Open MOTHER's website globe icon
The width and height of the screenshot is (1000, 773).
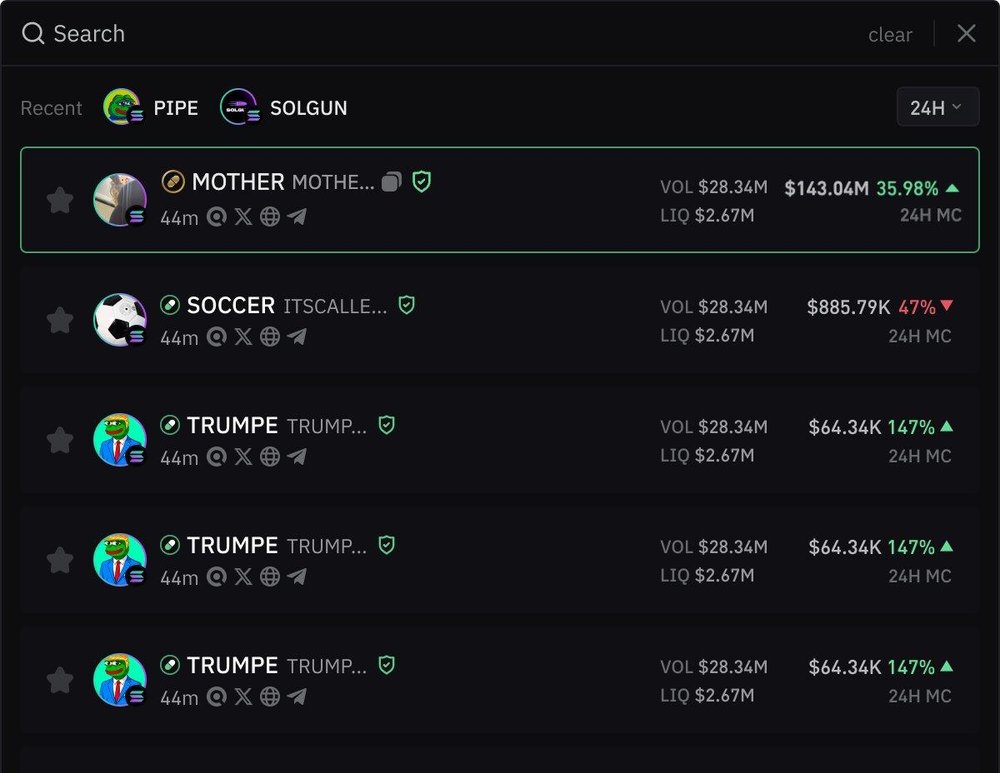pos(270,217)
